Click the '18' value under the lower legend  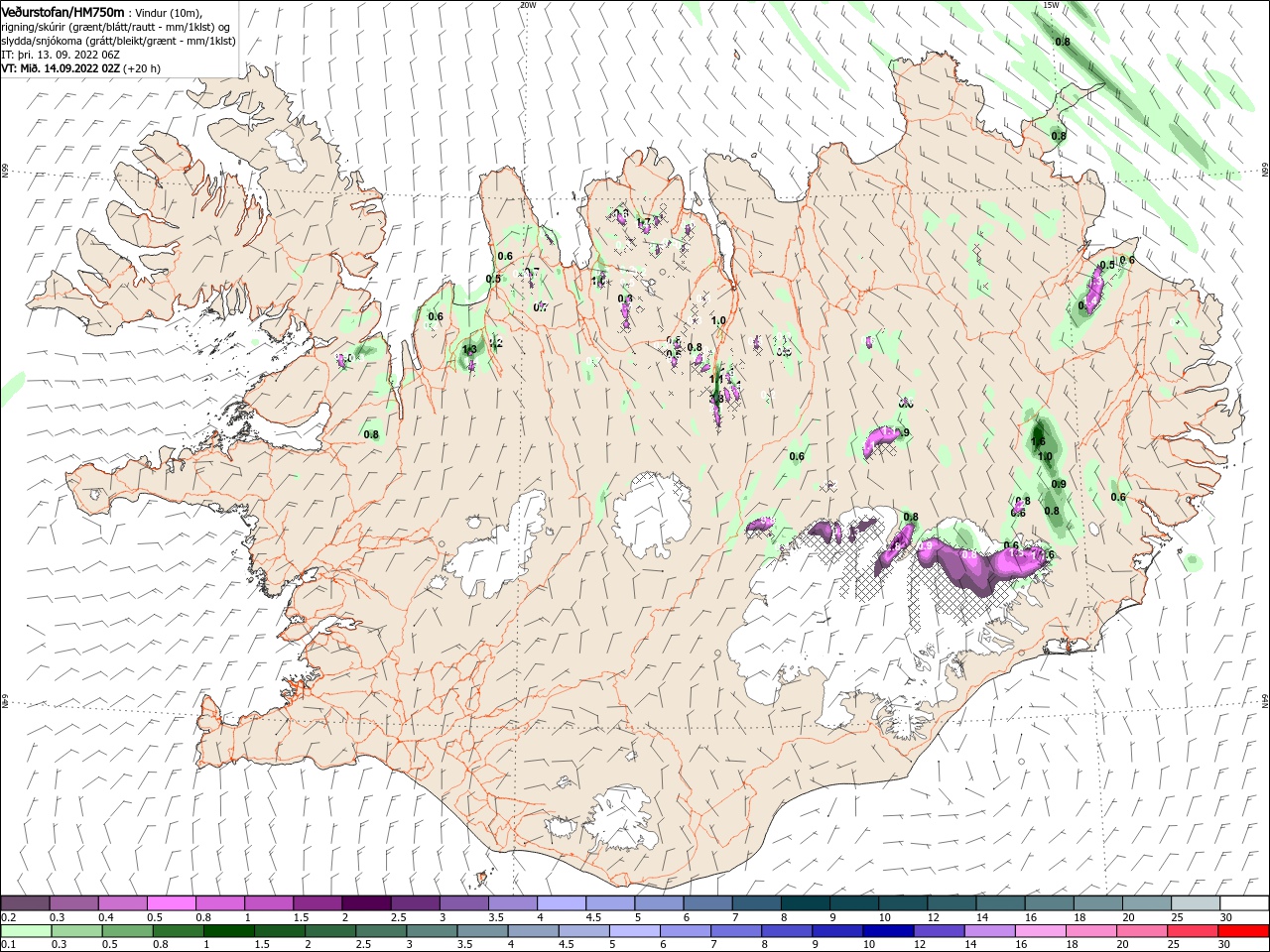click(x=1072, y=945)
